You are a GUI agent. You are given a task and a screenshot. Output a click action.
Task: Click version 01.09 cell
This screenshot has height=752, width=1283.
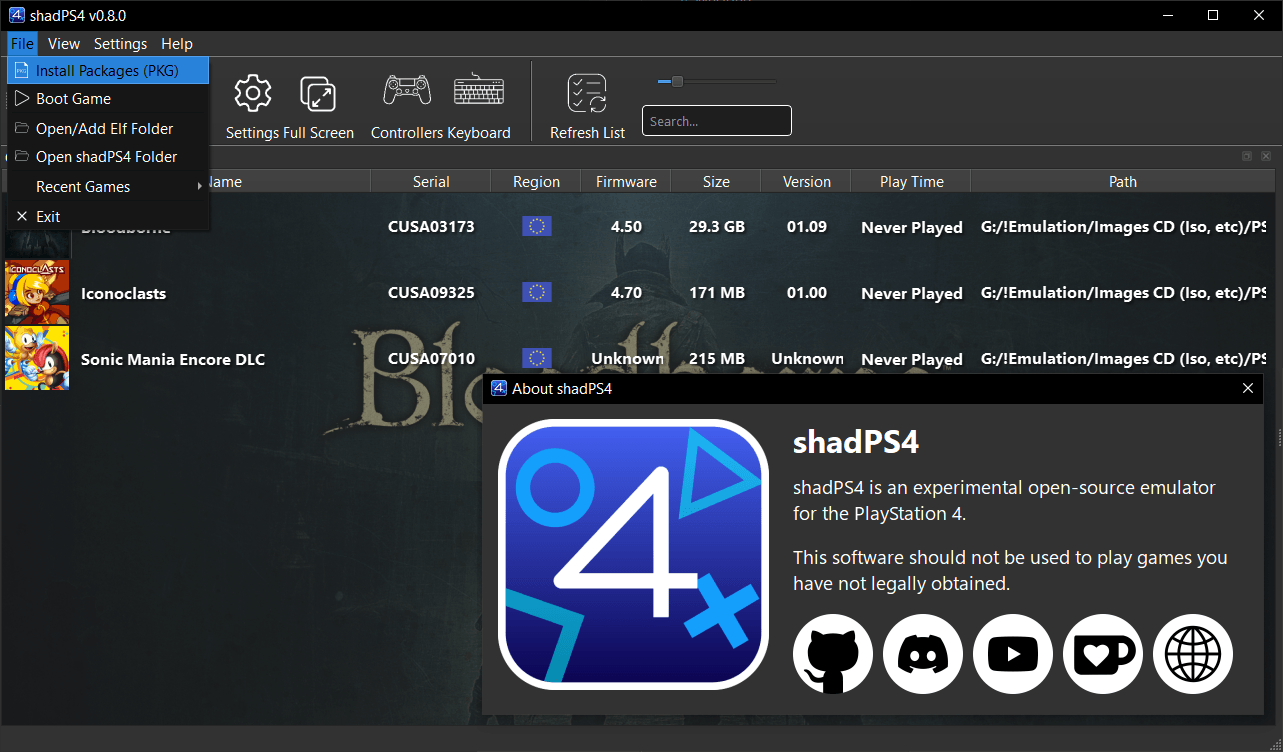click(x=806, y=226)
